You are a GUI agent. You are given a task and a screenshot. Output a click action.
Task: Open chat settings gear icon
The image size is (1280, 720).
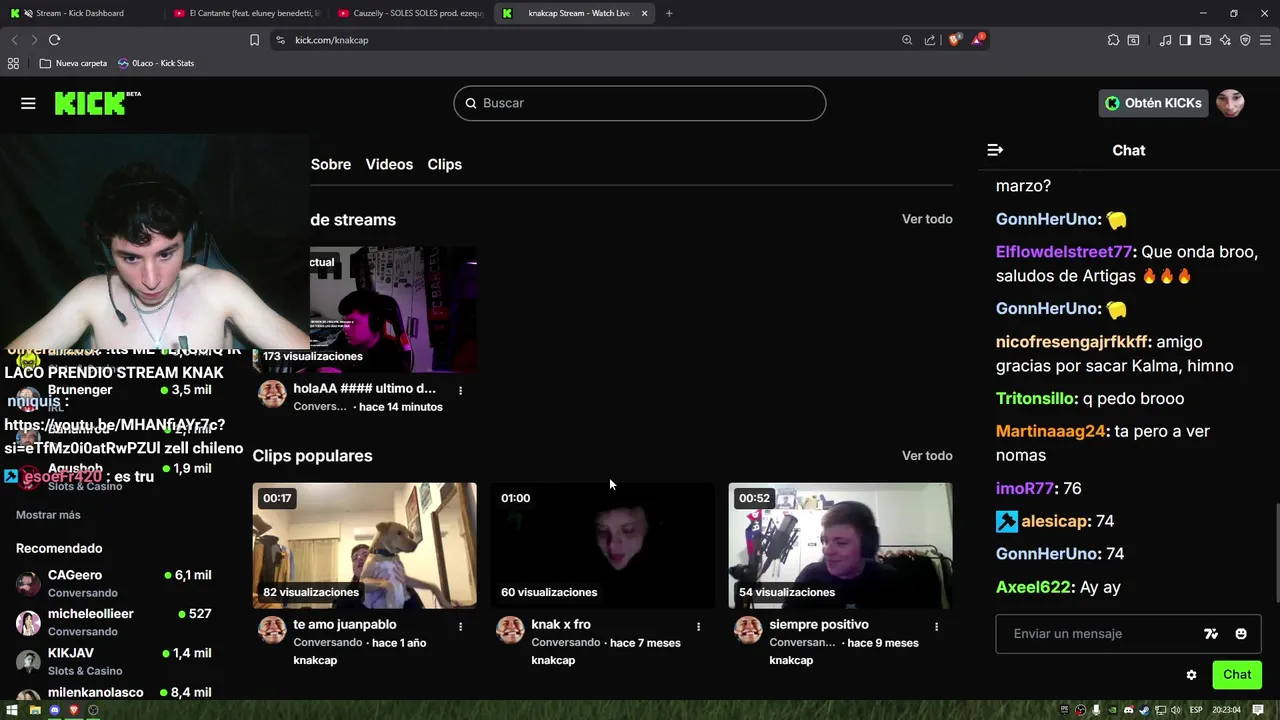[1191, 675]
